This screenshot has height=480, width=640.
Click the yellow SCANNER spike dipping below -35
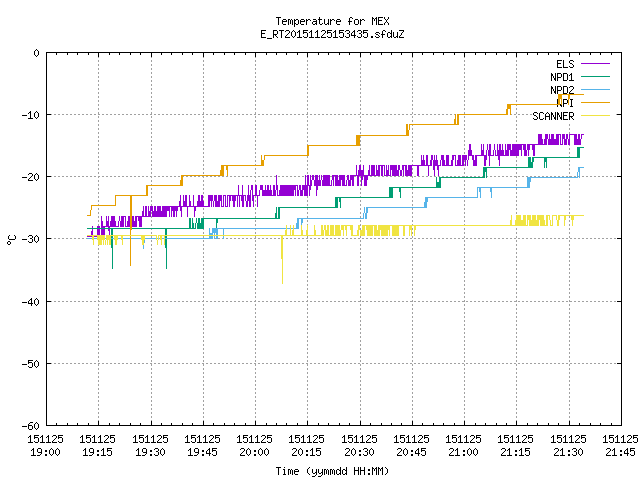coord(282,261)
